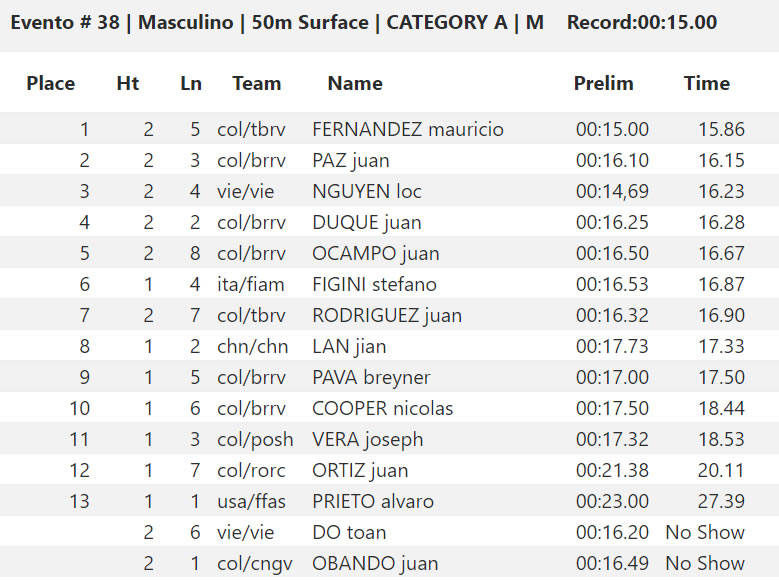Click the Time column header

pyautogui.click(x=707, y=83)
